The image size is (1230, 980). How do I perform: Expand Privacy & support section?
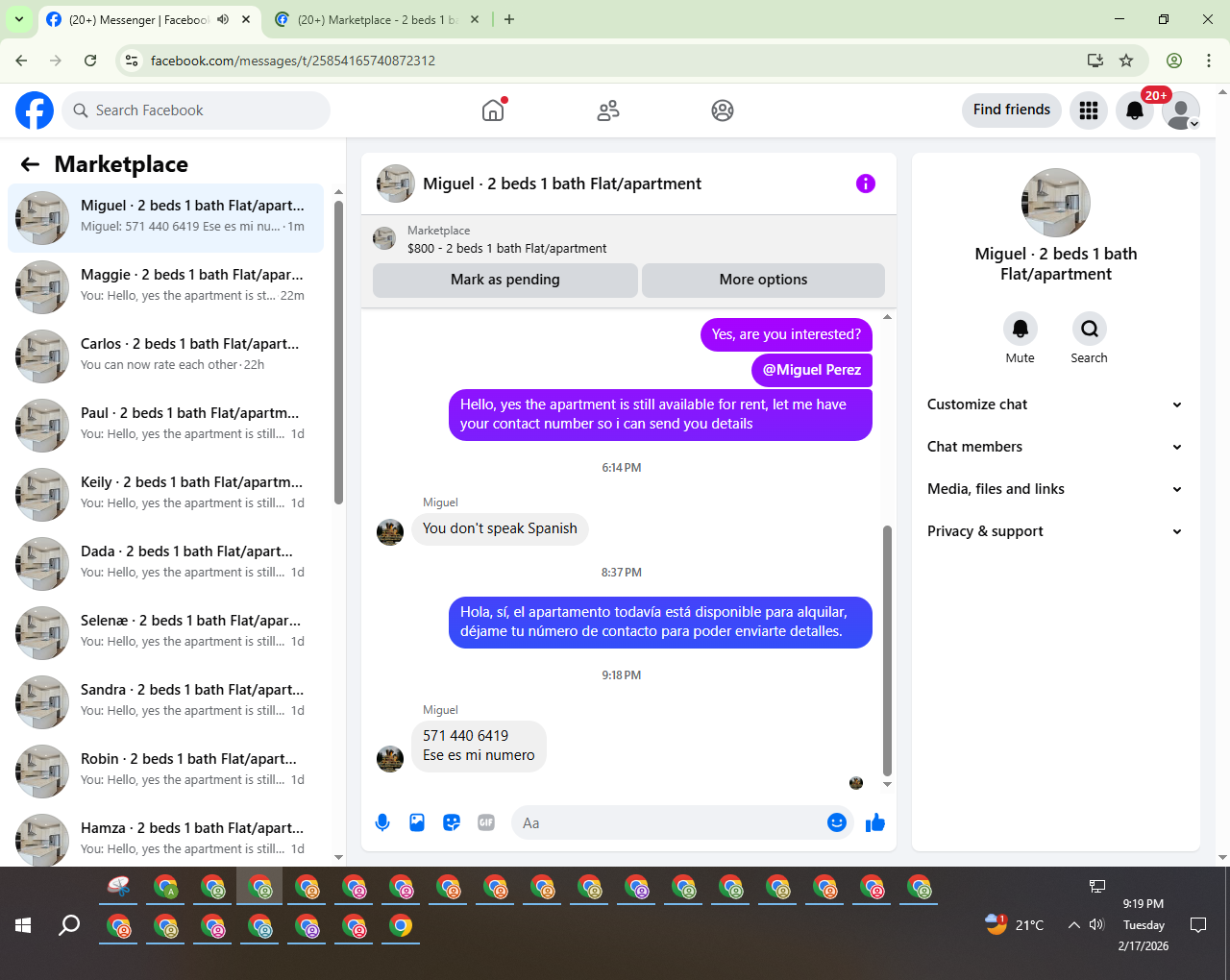(1055, 531)
